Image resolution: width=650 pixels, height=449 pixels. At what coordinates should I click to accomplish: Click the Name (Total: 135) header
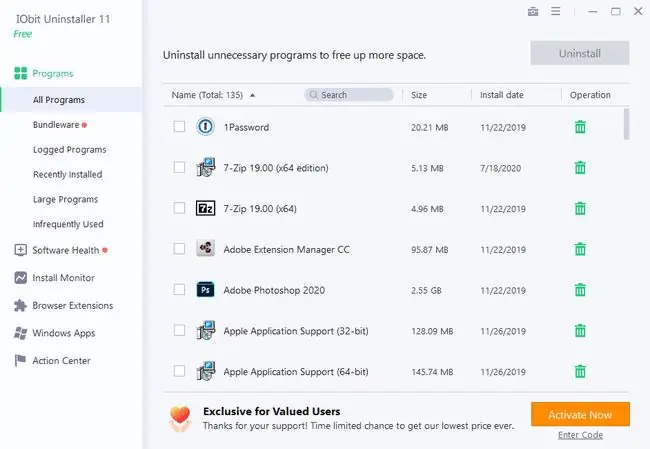tap(207, 95)
